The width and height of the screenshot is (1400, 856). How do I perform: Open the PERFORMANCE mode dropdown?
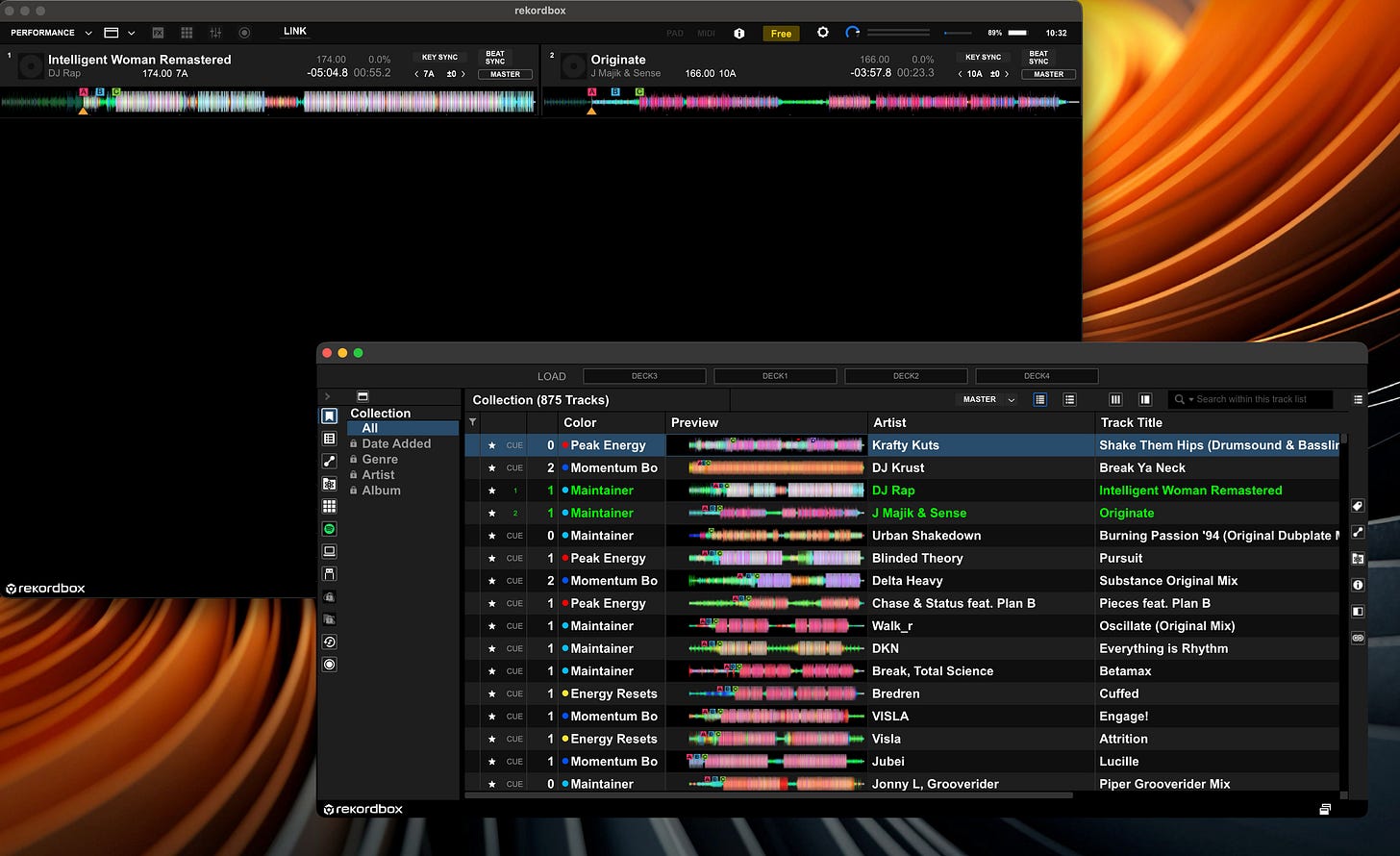51,33
